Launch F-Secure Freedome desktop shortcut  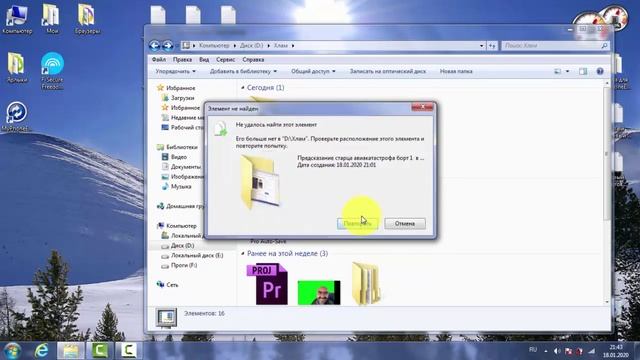(x=52, y=71)
